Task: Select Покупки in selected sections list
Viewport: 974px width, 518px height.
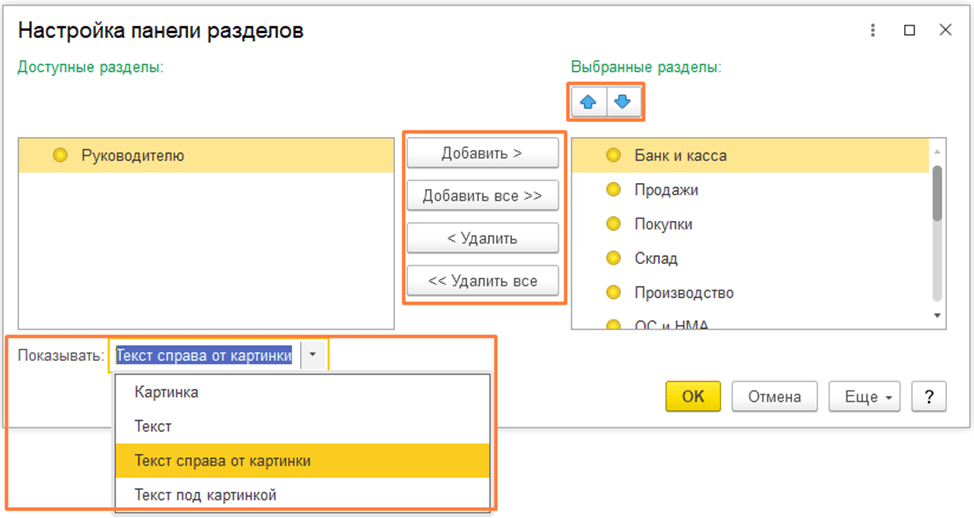Action: [x=664, y=224]
